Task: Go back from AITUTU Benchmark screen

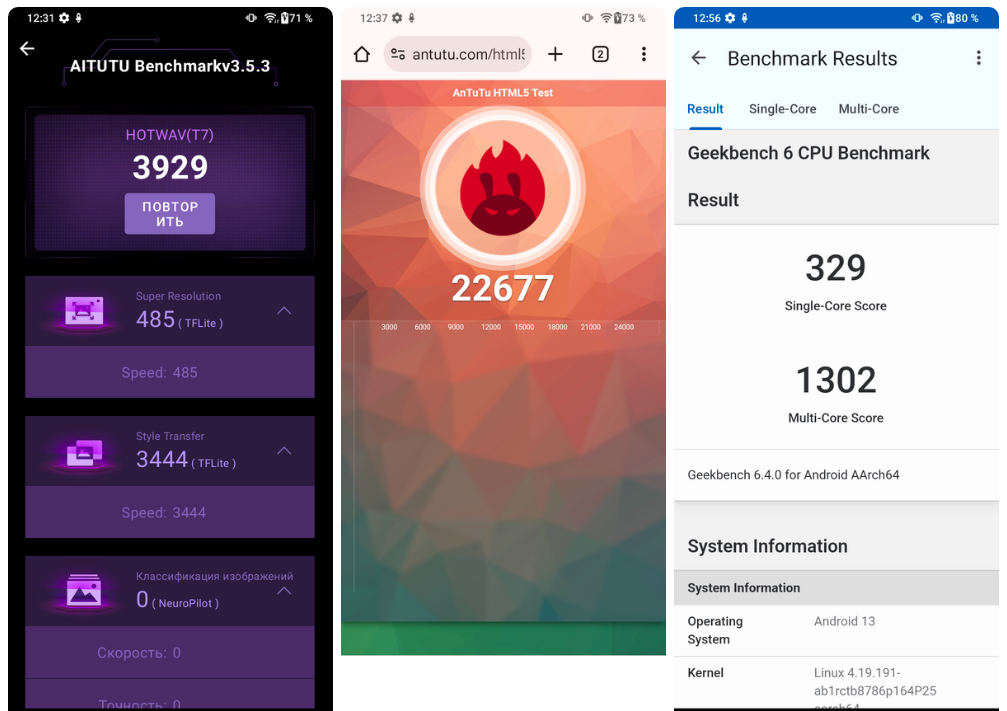Action: [27, 48]
